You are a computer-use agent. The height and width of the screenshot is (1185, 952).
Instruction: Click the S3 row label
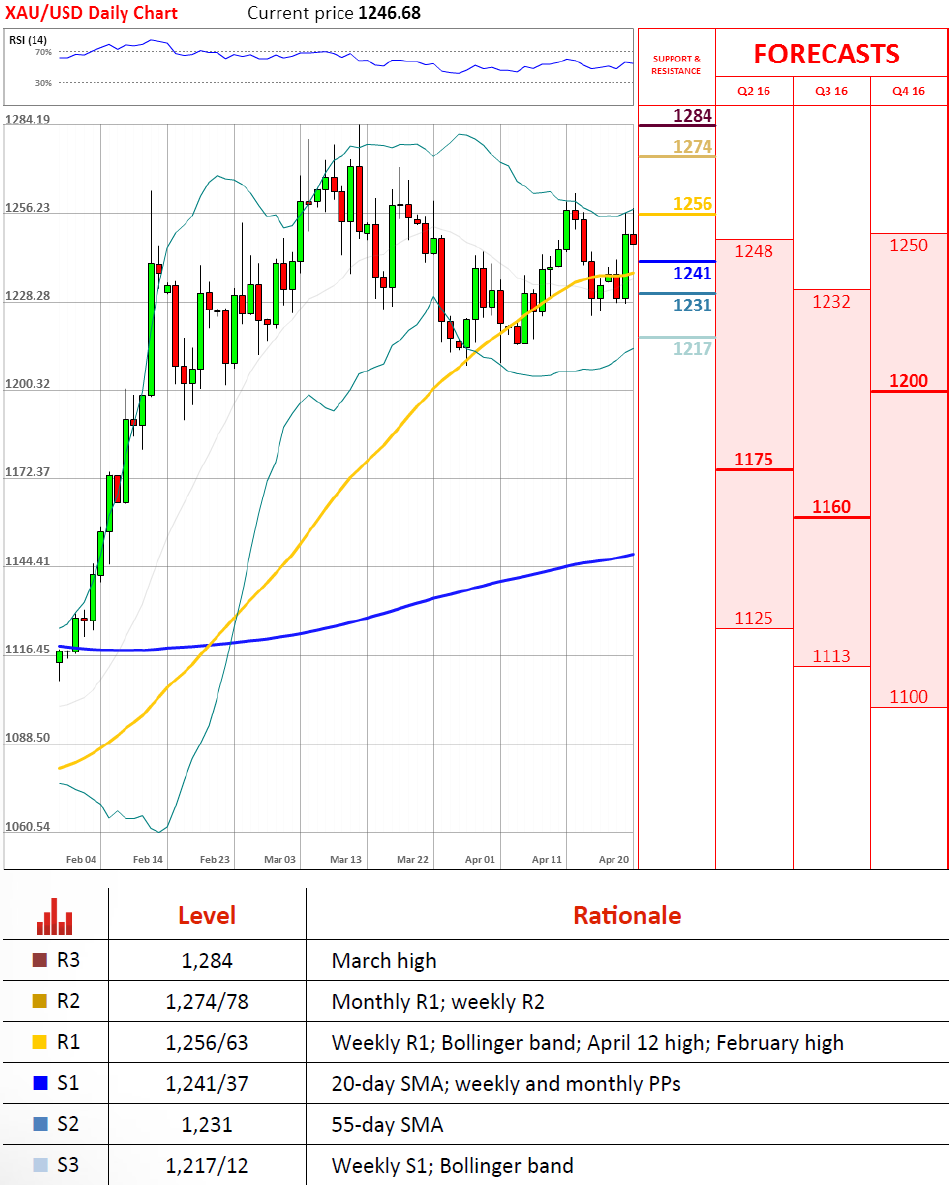(68, 1165)
